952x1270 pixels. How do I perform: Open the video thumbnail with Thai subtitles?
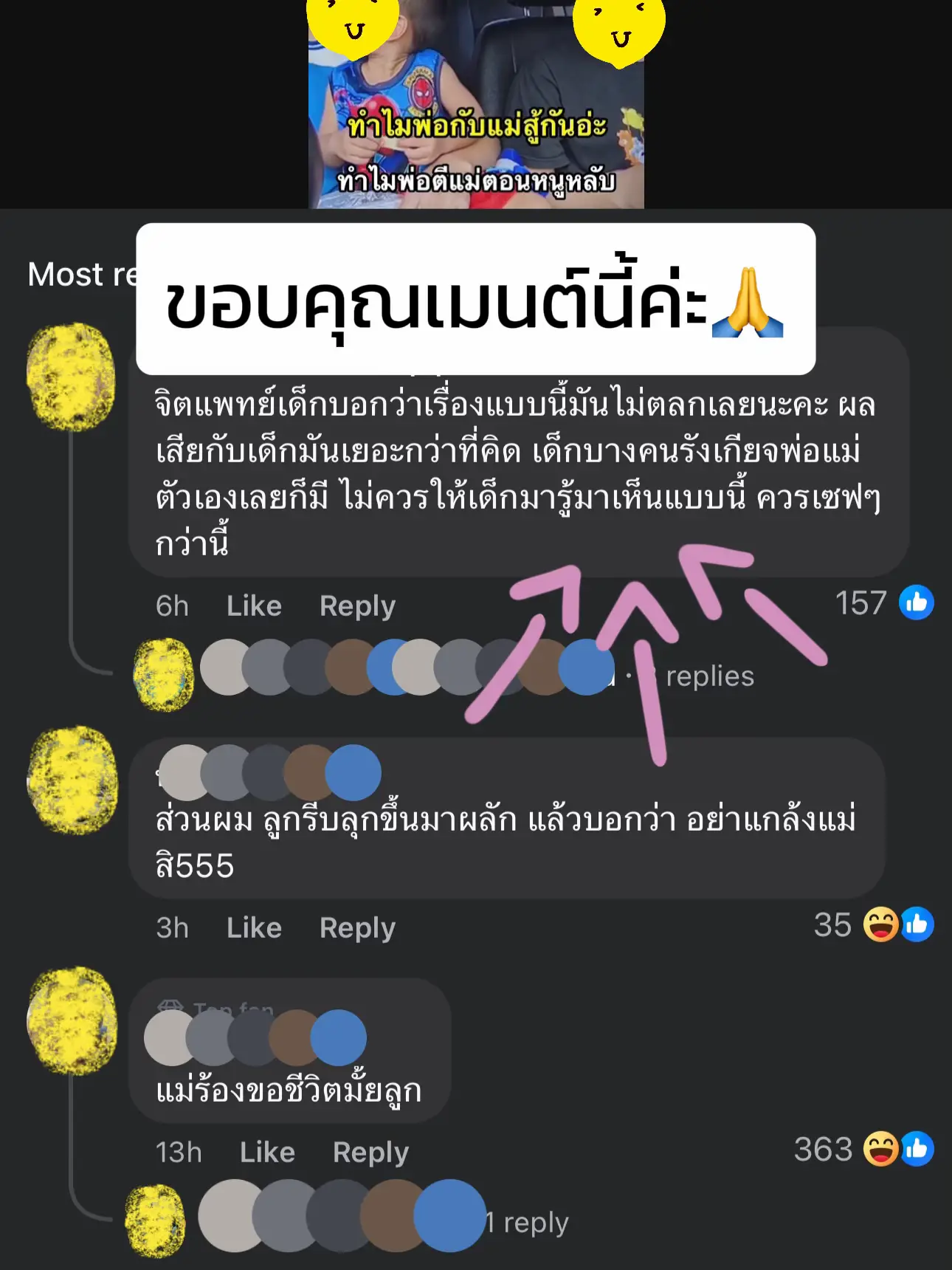[476, 104]
